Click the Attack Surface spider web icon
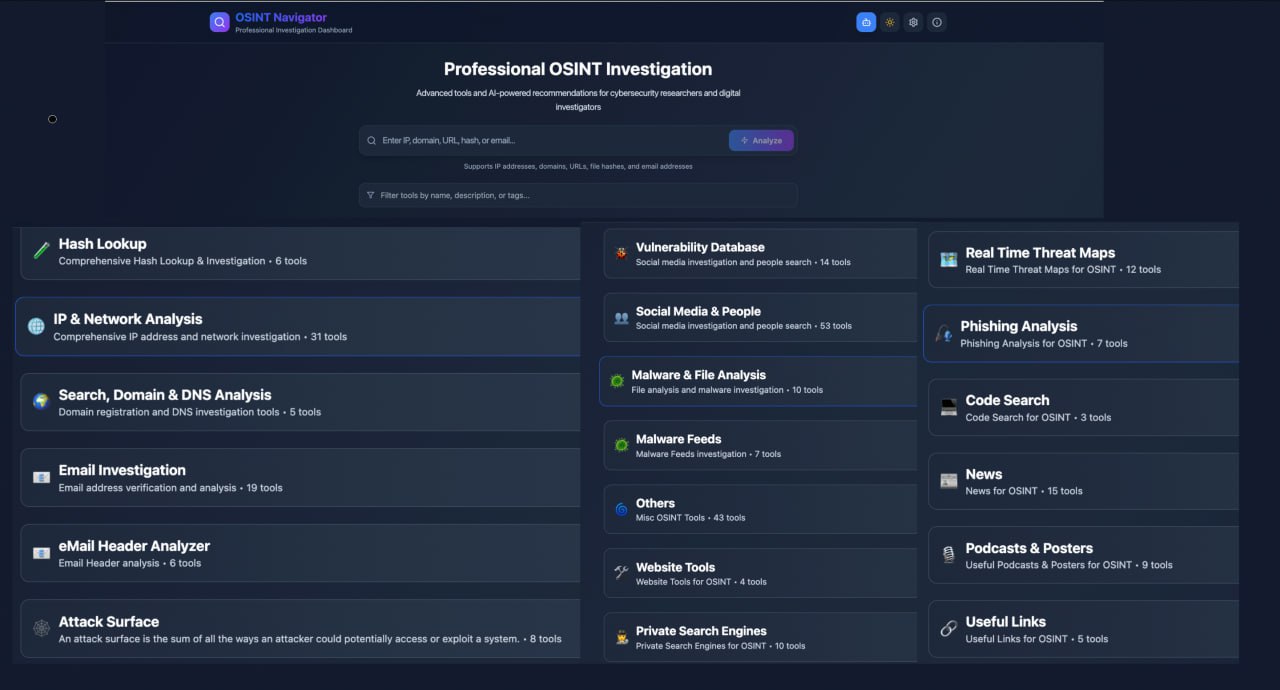This screenshot has height=690, width=1280. [41, 629]
